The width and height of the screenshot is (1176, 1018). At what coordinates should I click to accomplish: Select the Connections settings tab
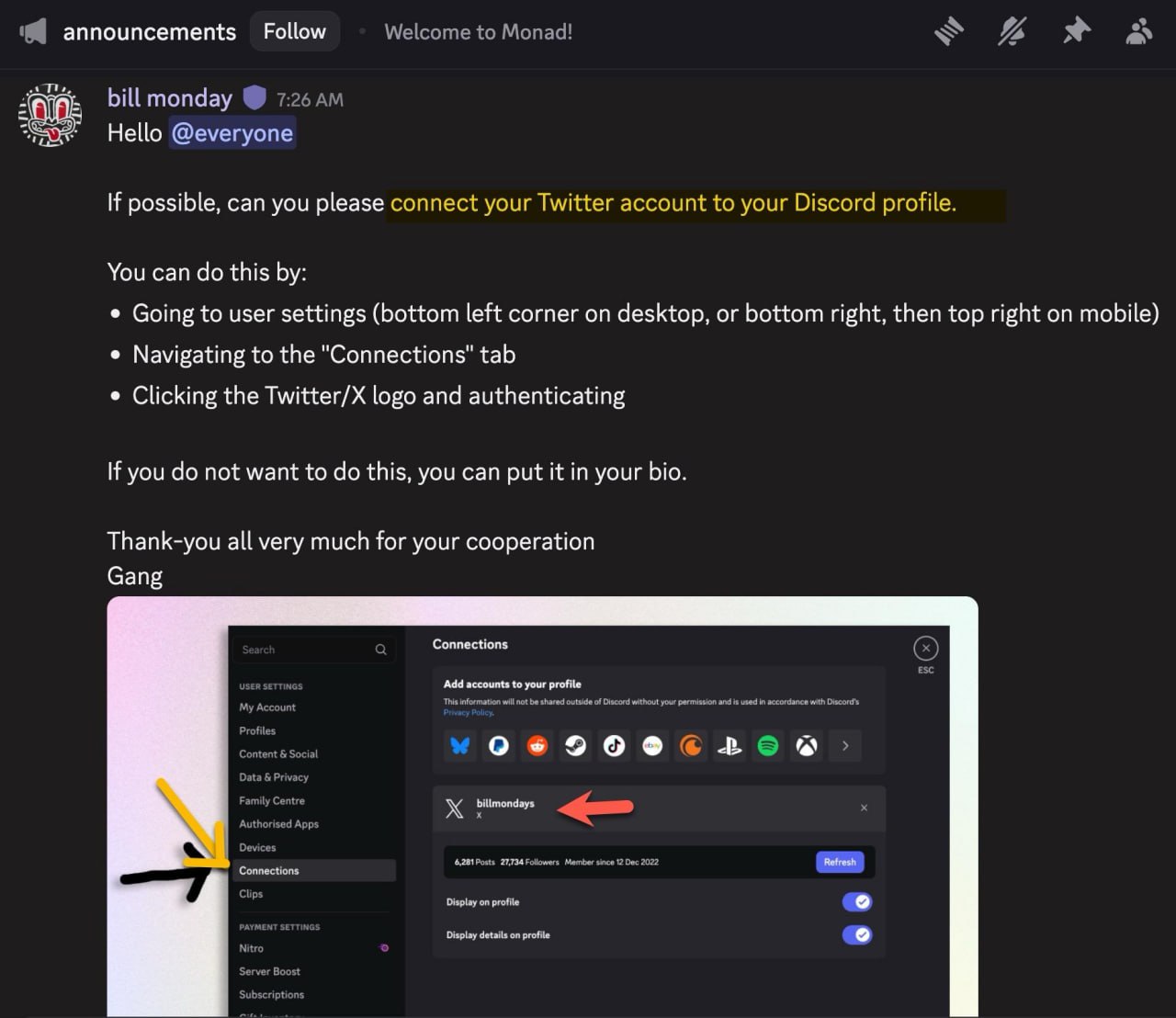(313, 871)
